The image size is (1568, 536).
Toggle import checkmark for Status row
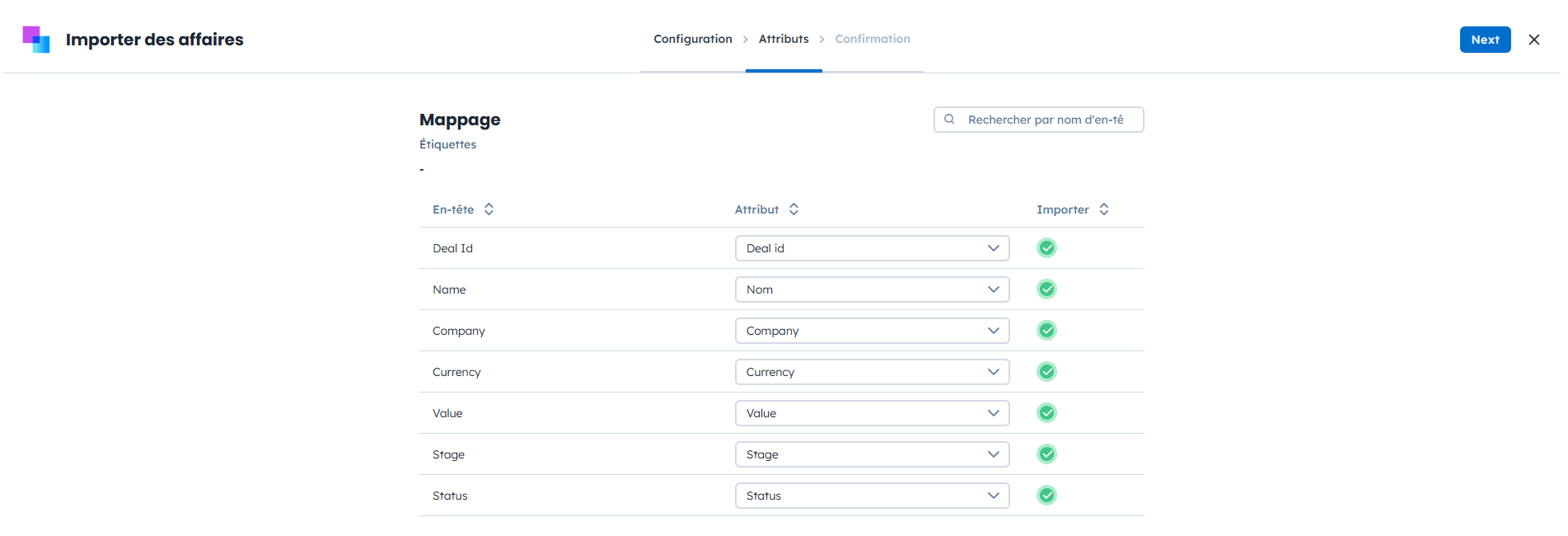1046,496
